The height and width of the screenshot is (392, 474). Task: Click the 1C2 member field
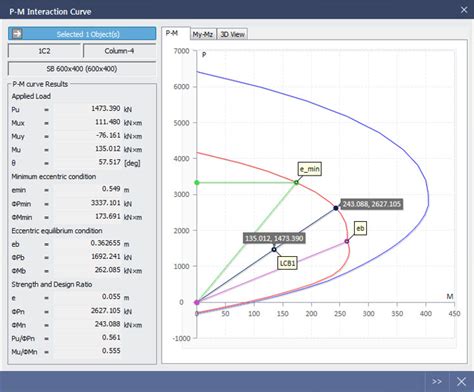44,51
